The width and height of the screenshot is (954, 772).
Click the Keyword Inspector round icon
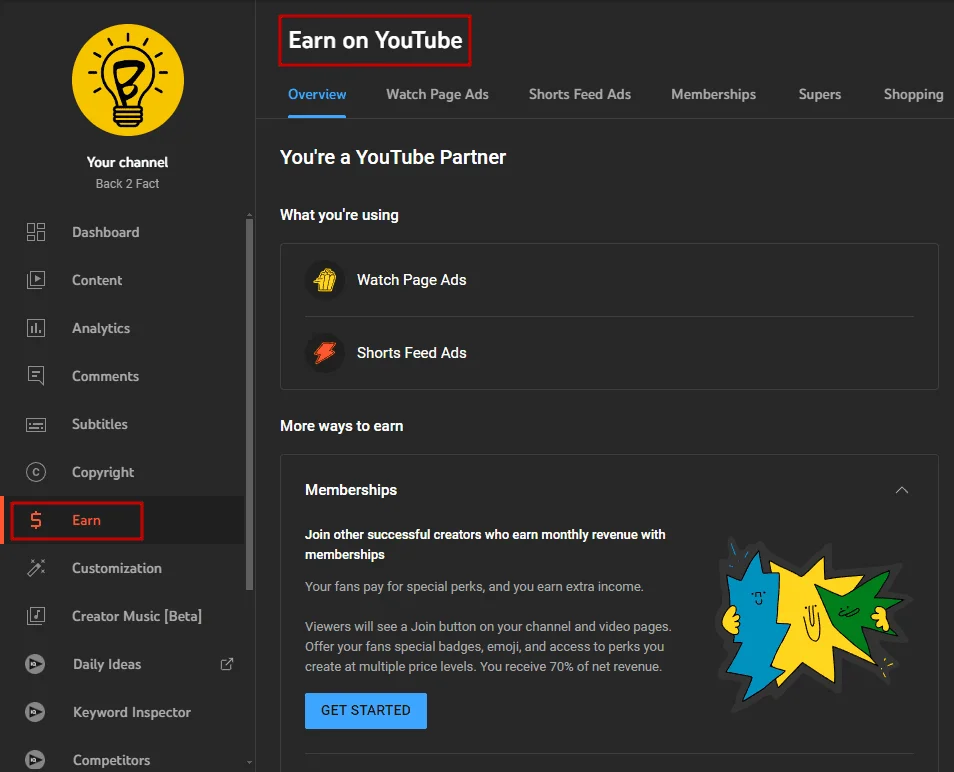(x=35, y=712)
